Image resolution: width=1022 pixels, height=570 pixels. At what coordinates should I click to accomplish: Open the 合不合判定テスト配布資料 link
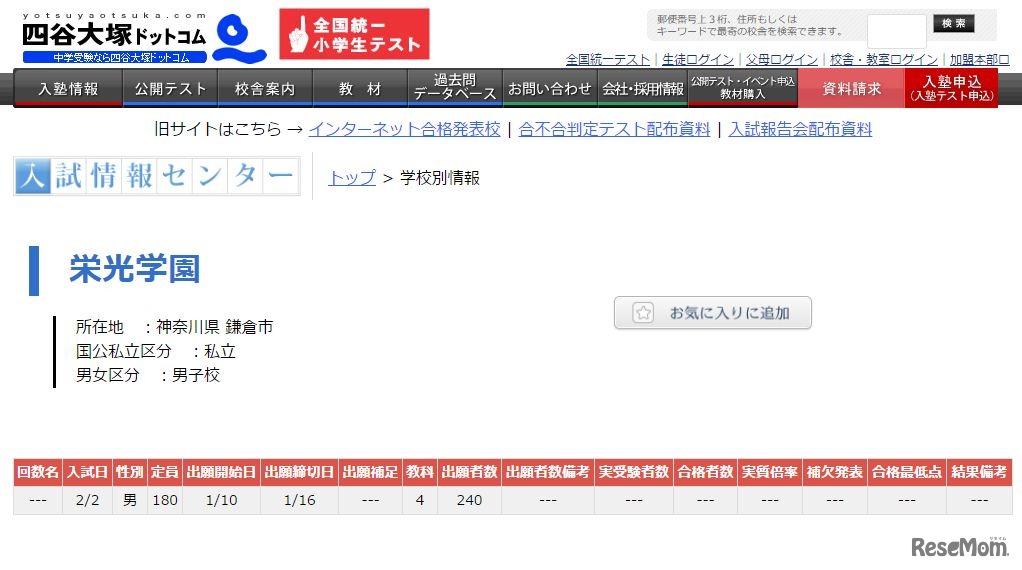coord(614,129)
